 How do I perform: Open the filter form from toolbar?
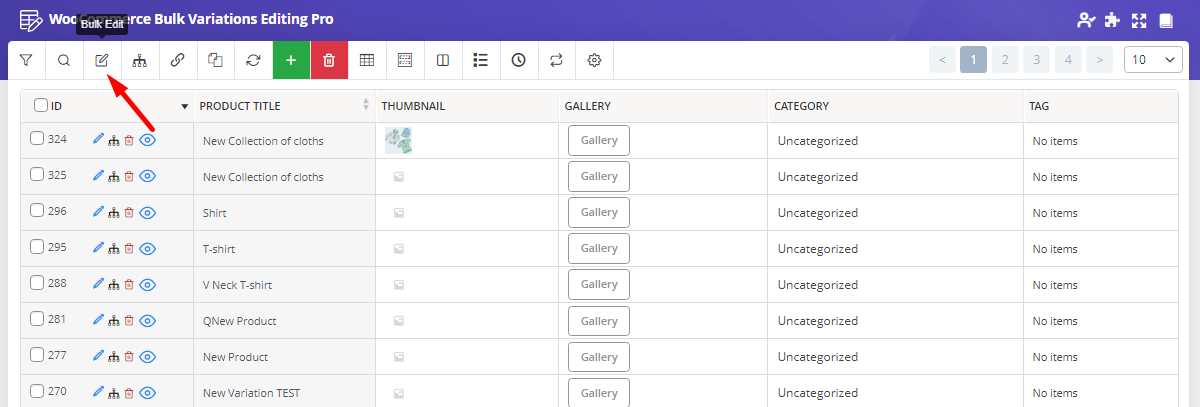(26, 60)
